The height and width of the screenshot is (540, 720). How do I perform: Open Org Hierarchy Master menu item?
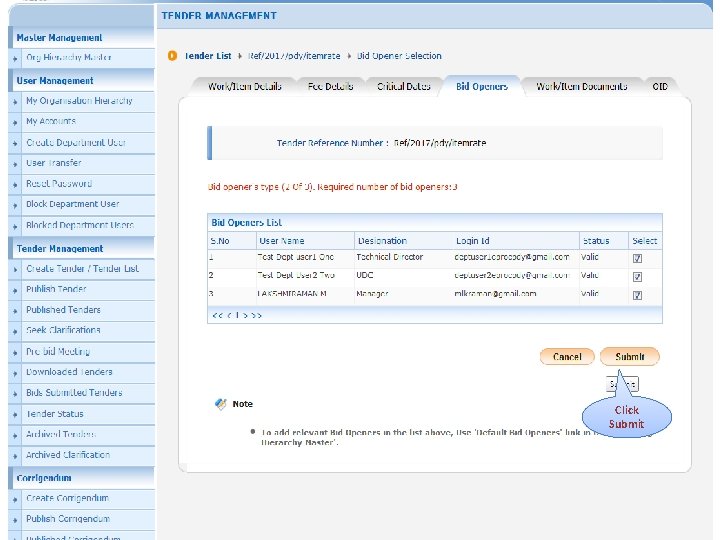[69, 57]
